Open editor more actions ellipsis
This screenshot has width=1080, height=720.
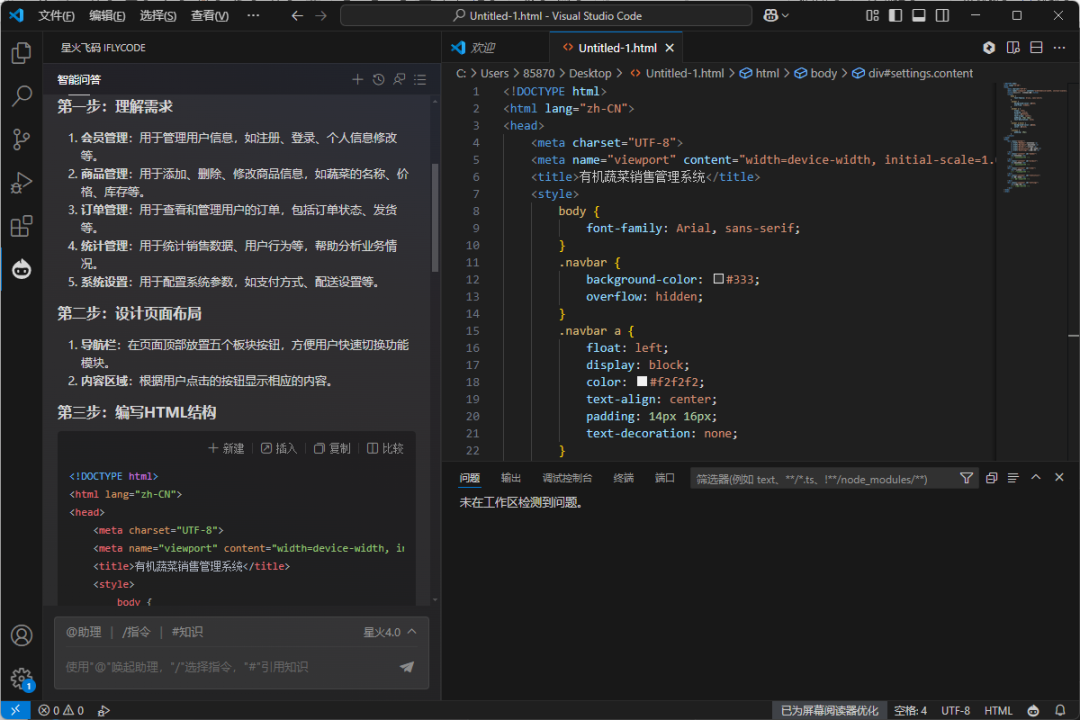tap(1059, 48)
